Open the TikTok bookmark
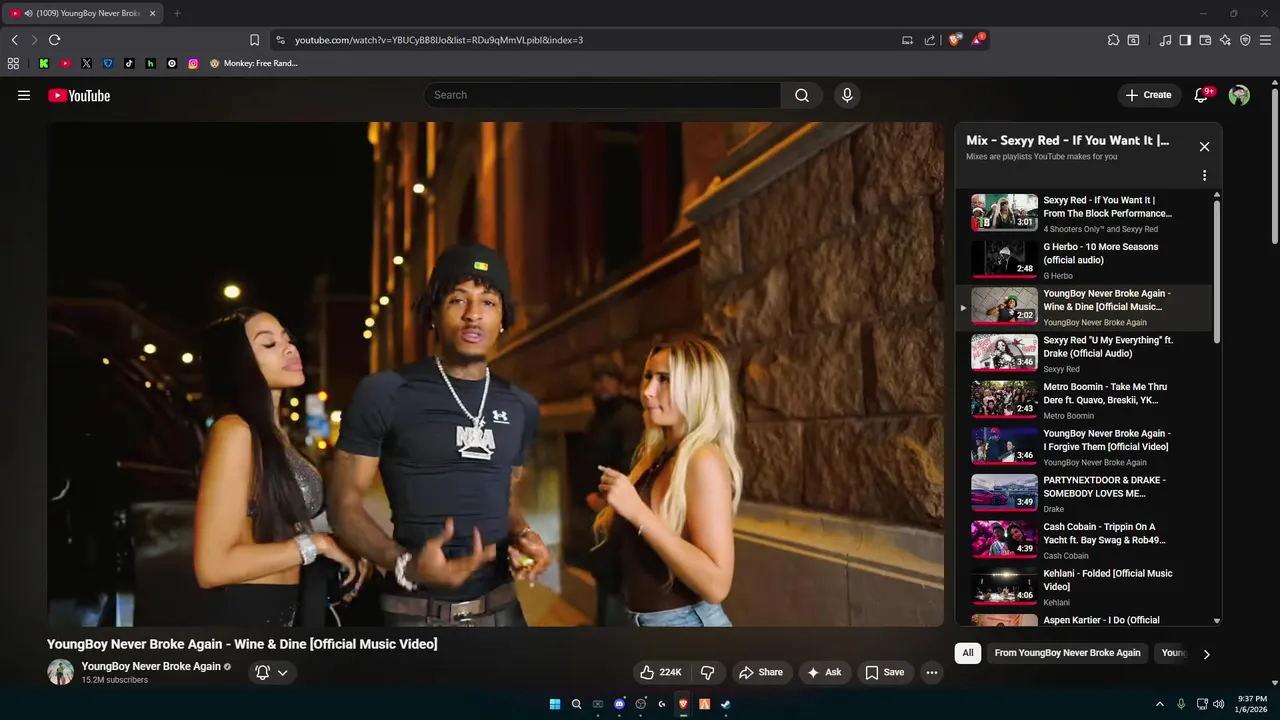1280x720 pixels. coord(129,63)
